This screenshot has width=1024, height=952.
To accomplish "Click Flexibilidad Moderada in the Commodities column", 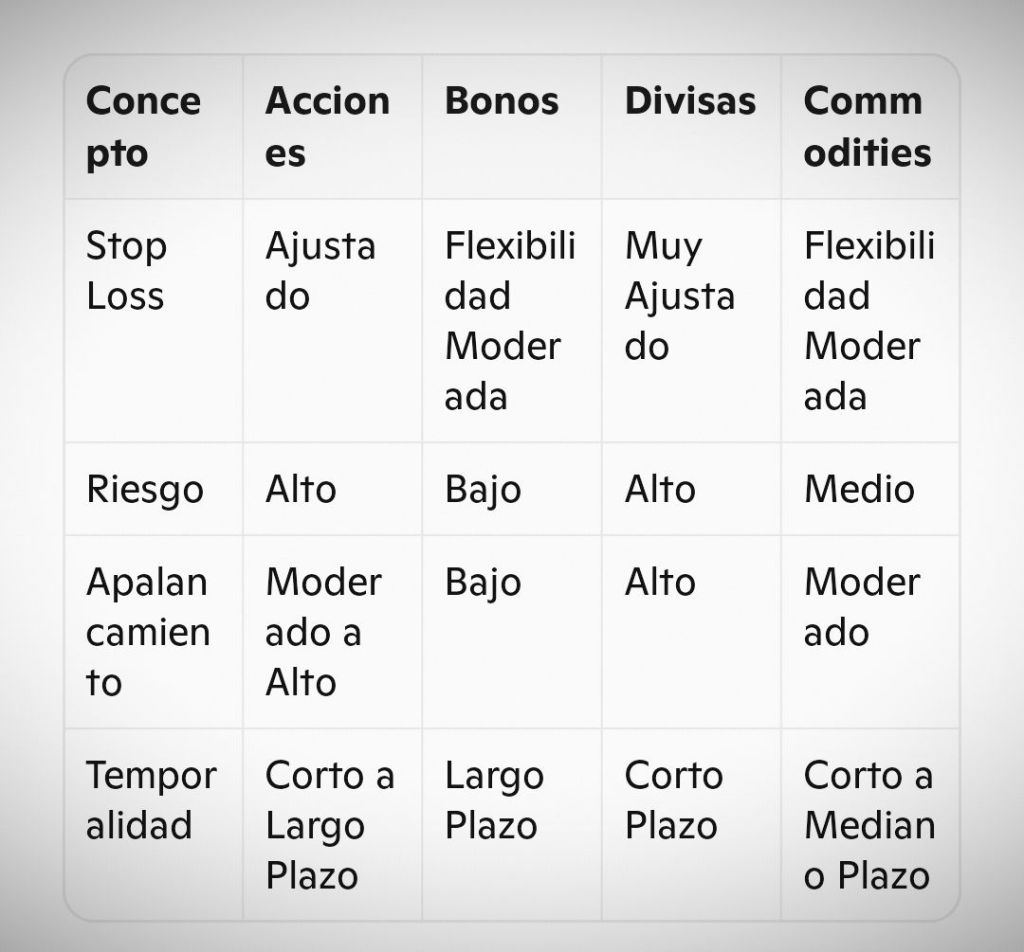I will click(x=868, y=321).
